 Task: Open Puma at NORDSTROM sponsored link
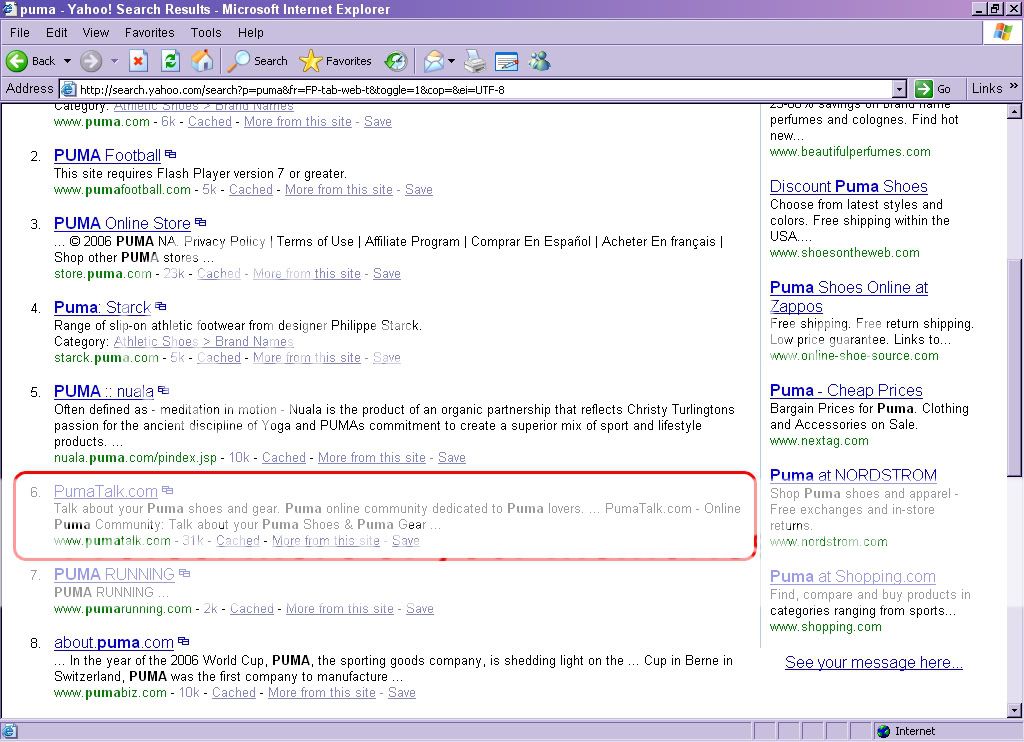(853, 475)
